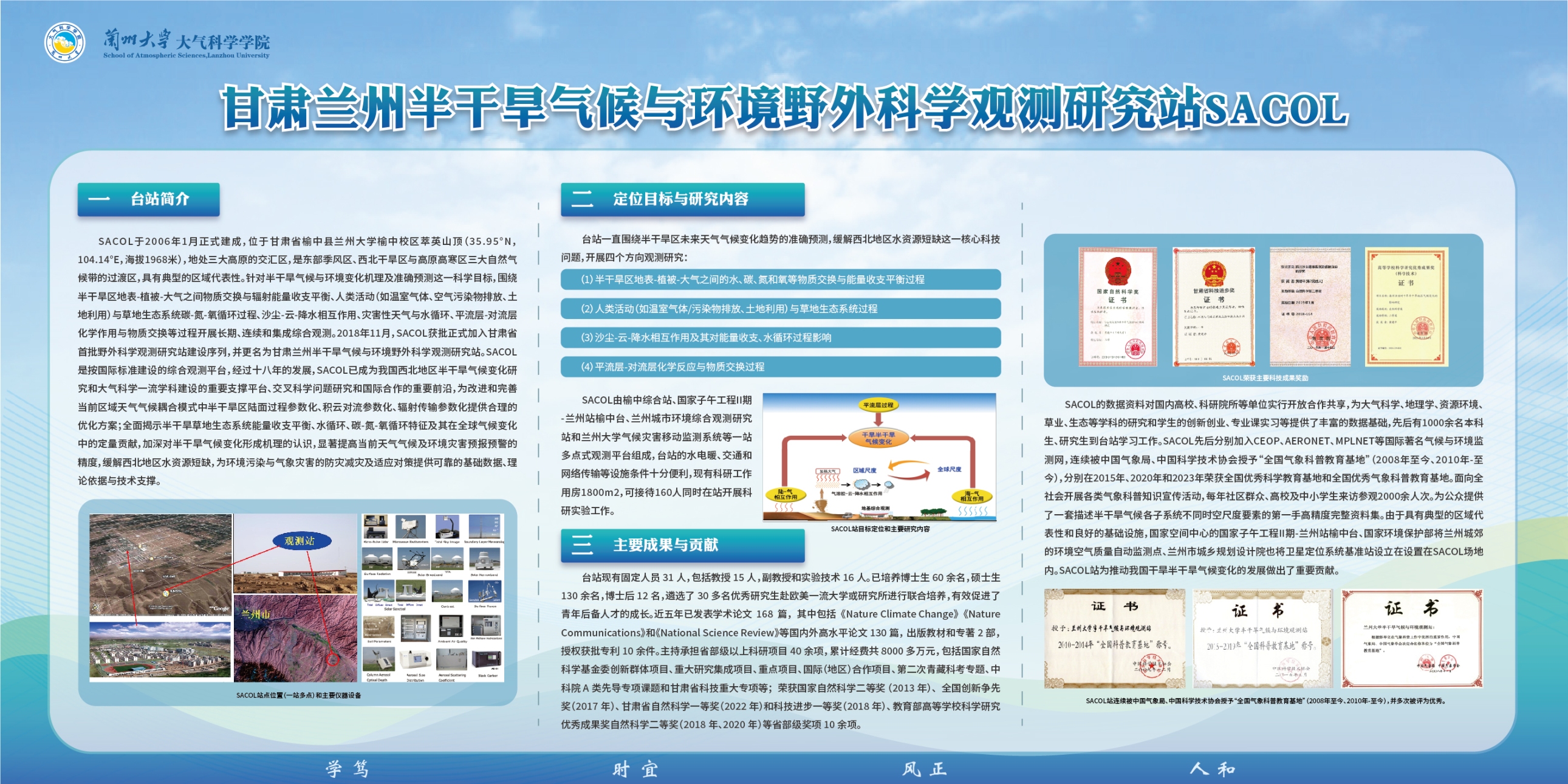Click the yellow 陆-气相互作用 ellipse
1568x784 pixels.
[786, 494]
